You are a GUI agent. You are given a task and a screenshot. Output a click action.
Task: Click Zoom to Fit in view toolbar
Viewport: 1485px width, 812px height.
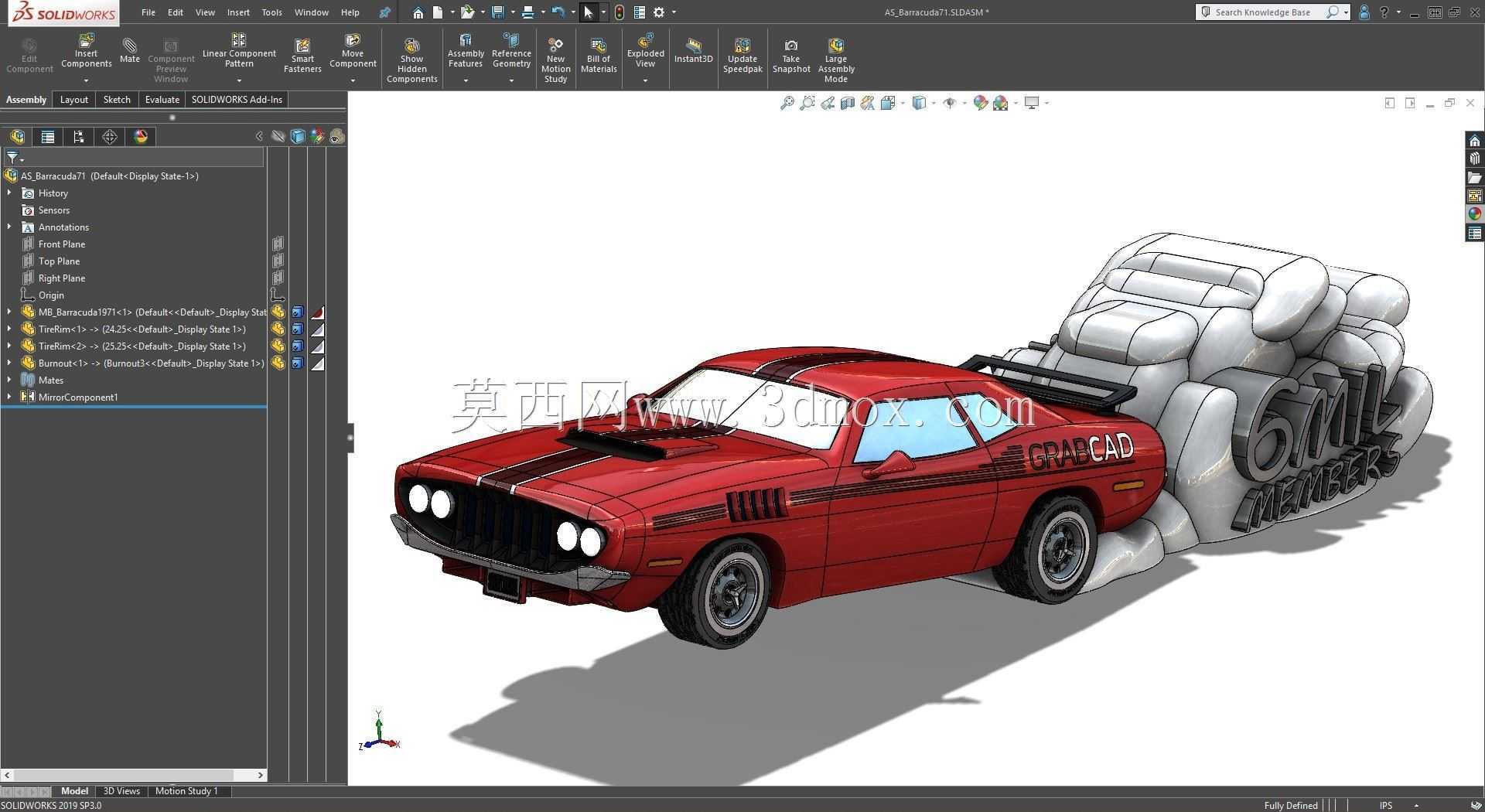coord(787,103)
